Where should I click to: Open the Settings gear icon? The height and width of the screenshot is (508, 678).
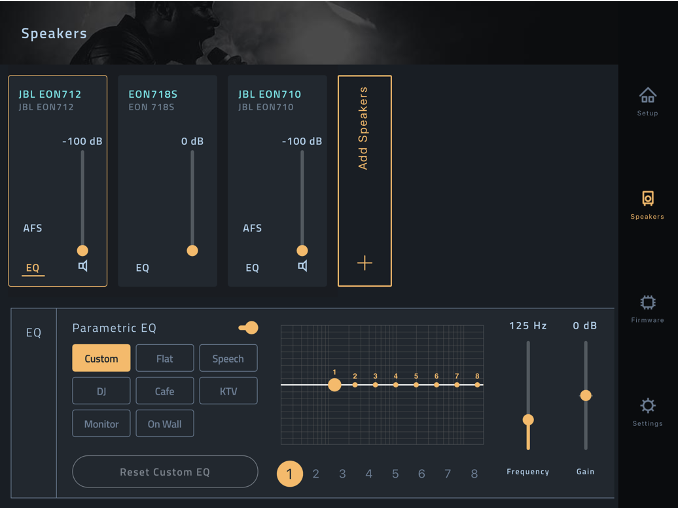coord(648,406)
